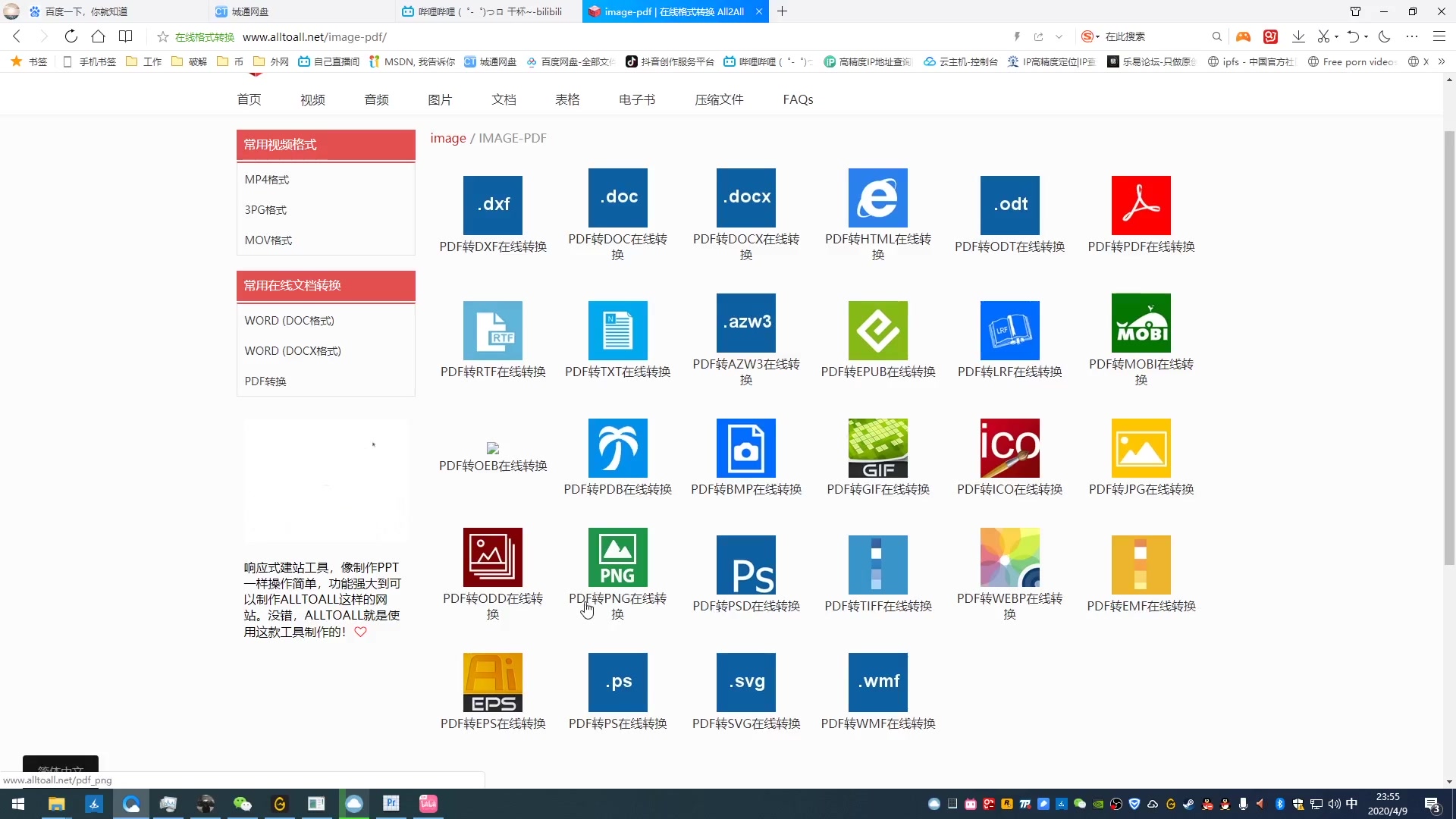Open File Explorer from the taskbar
1456x819 pixels.
(57, 804)
